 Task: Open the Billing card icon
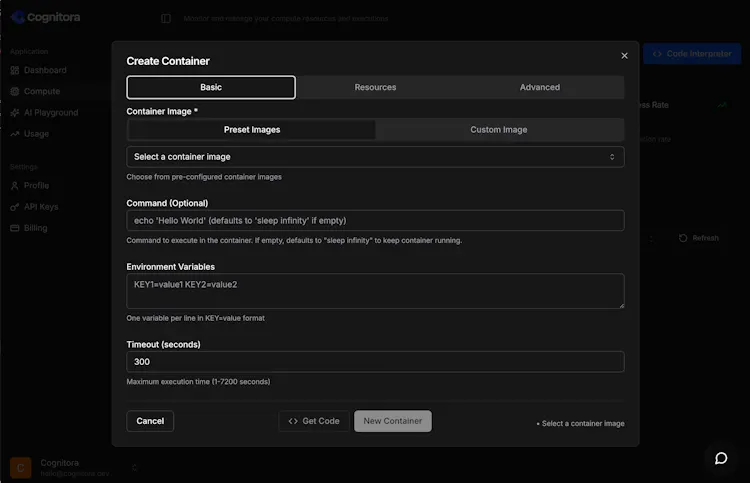click(x=15, y=228)
